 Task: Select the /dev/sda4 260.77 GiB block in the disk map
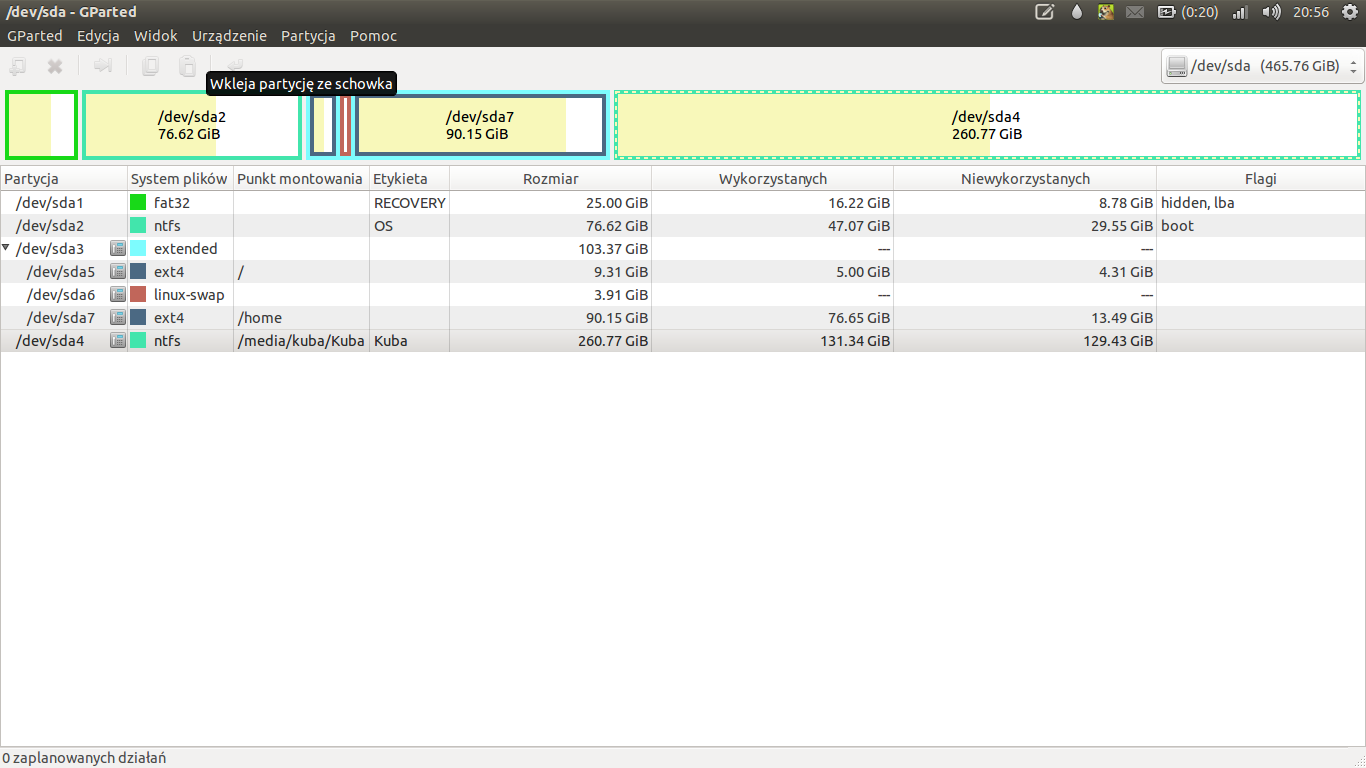987,124
